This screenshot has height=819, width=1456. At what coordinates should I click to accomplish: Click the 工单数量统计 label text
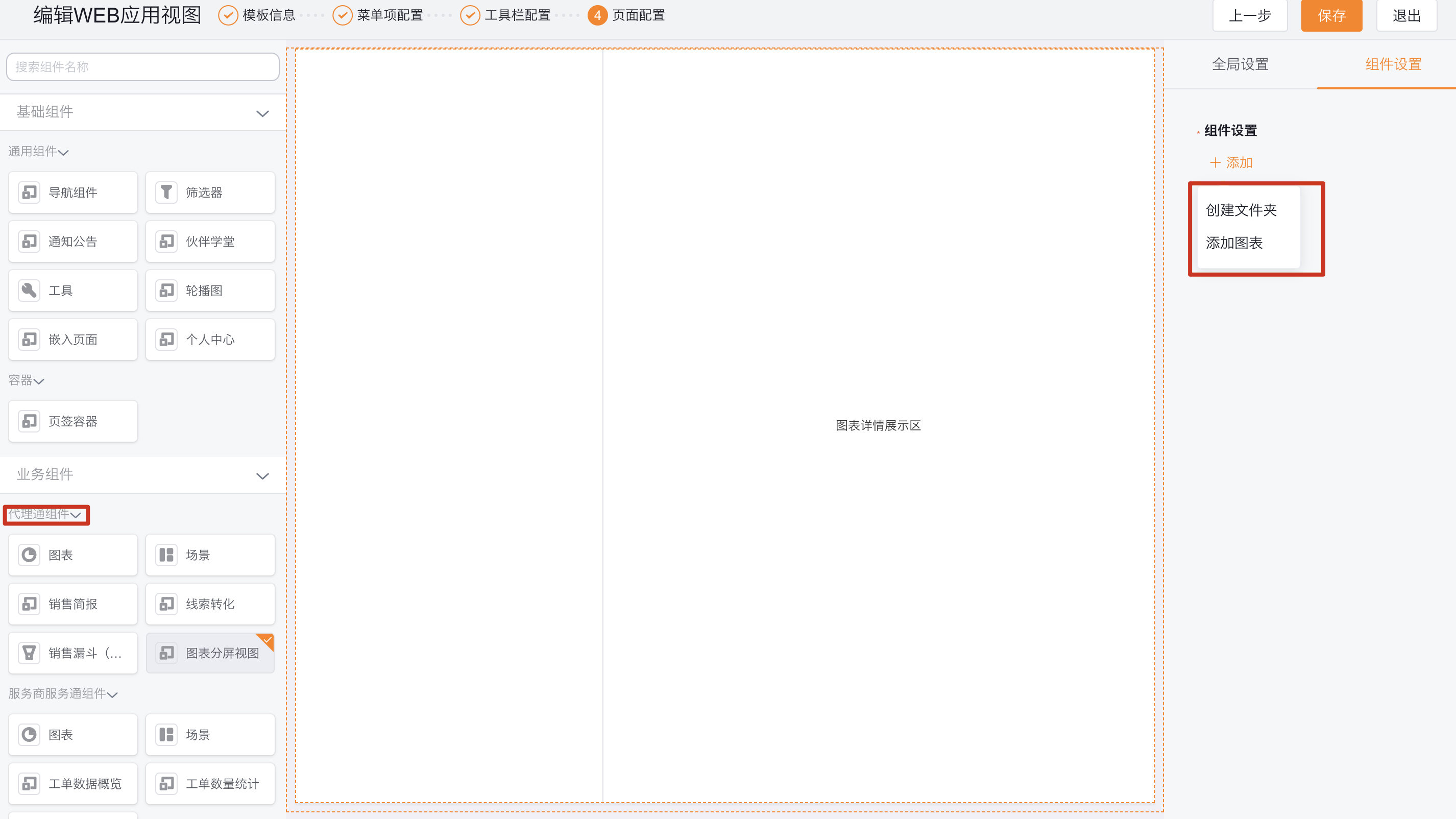[x=223, y=784]
